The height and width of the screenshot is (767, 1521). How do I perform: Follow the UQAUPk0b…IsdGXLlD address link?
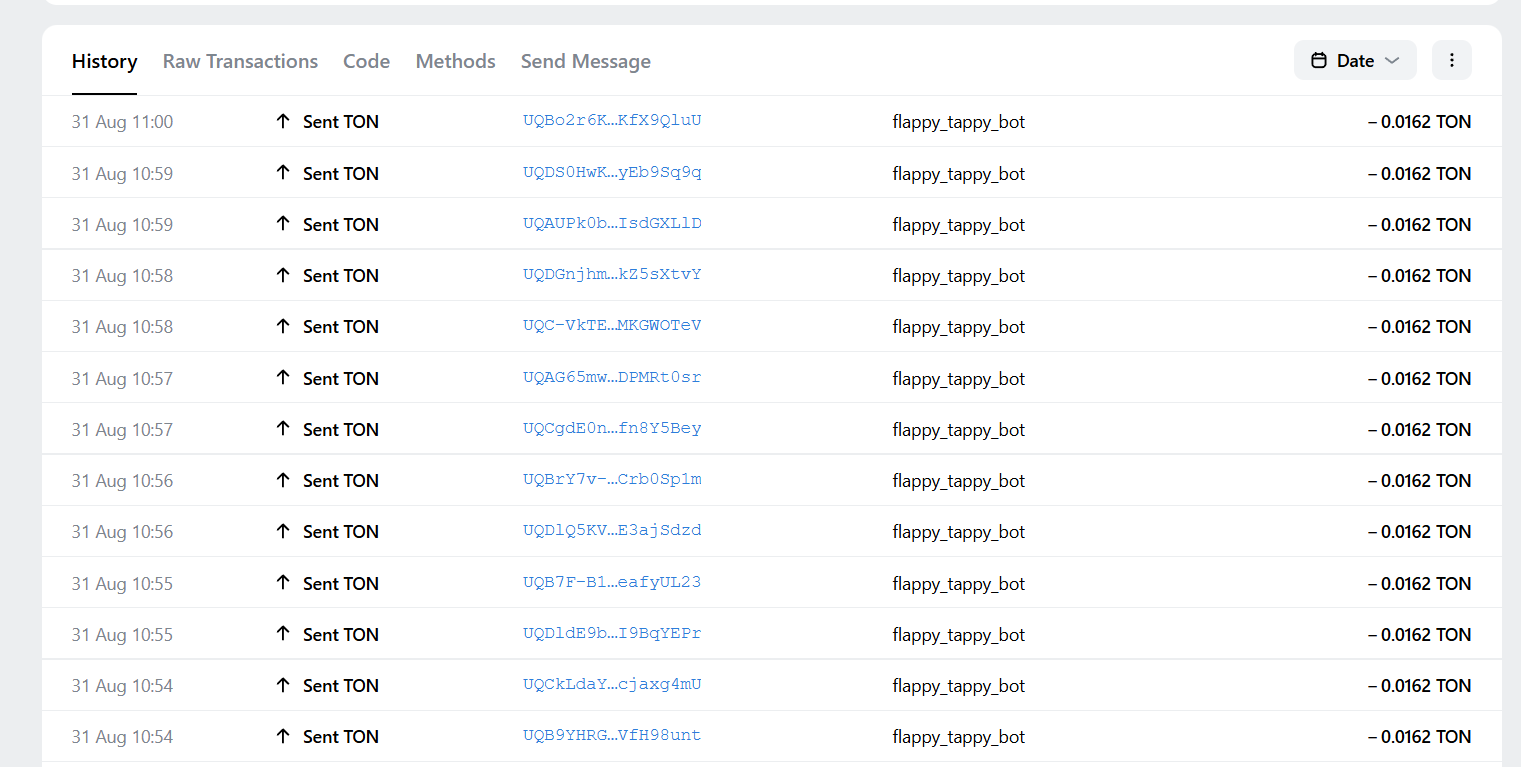[x=612, y=223]
